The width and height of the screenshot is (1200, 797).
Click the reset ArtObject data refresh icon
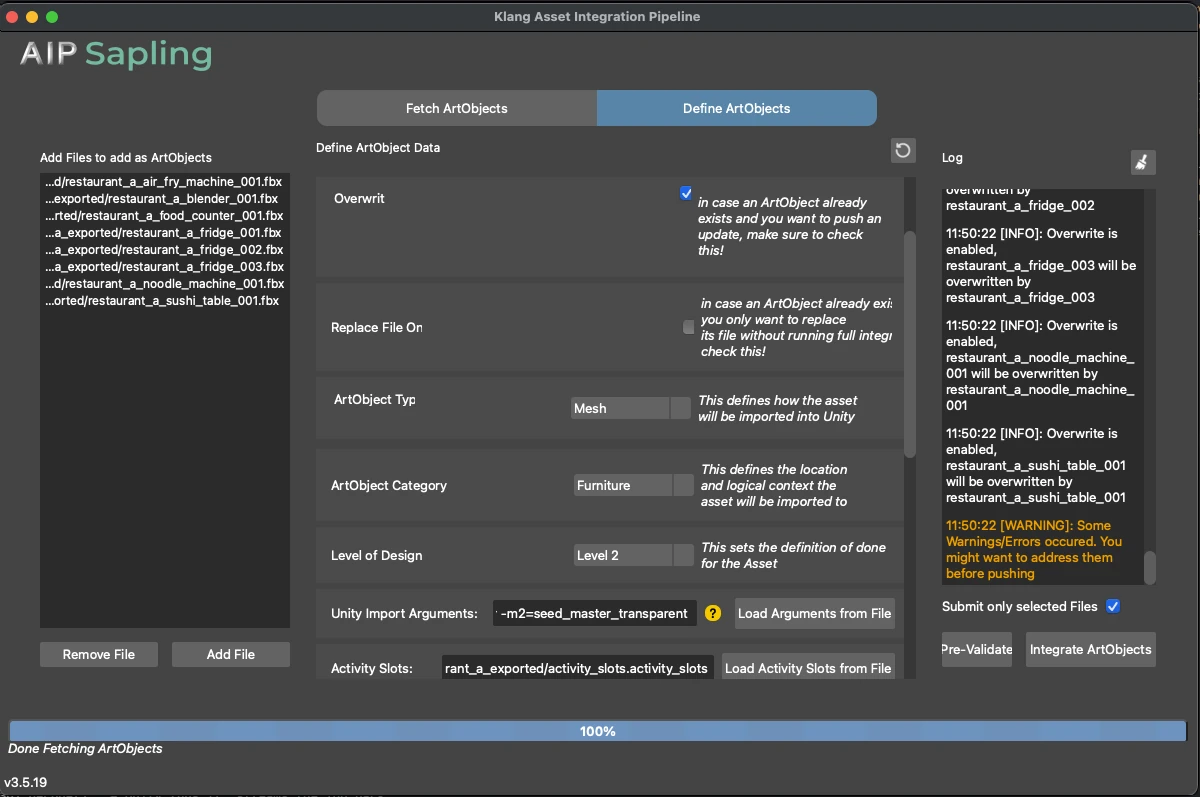[x=903, y=150]
